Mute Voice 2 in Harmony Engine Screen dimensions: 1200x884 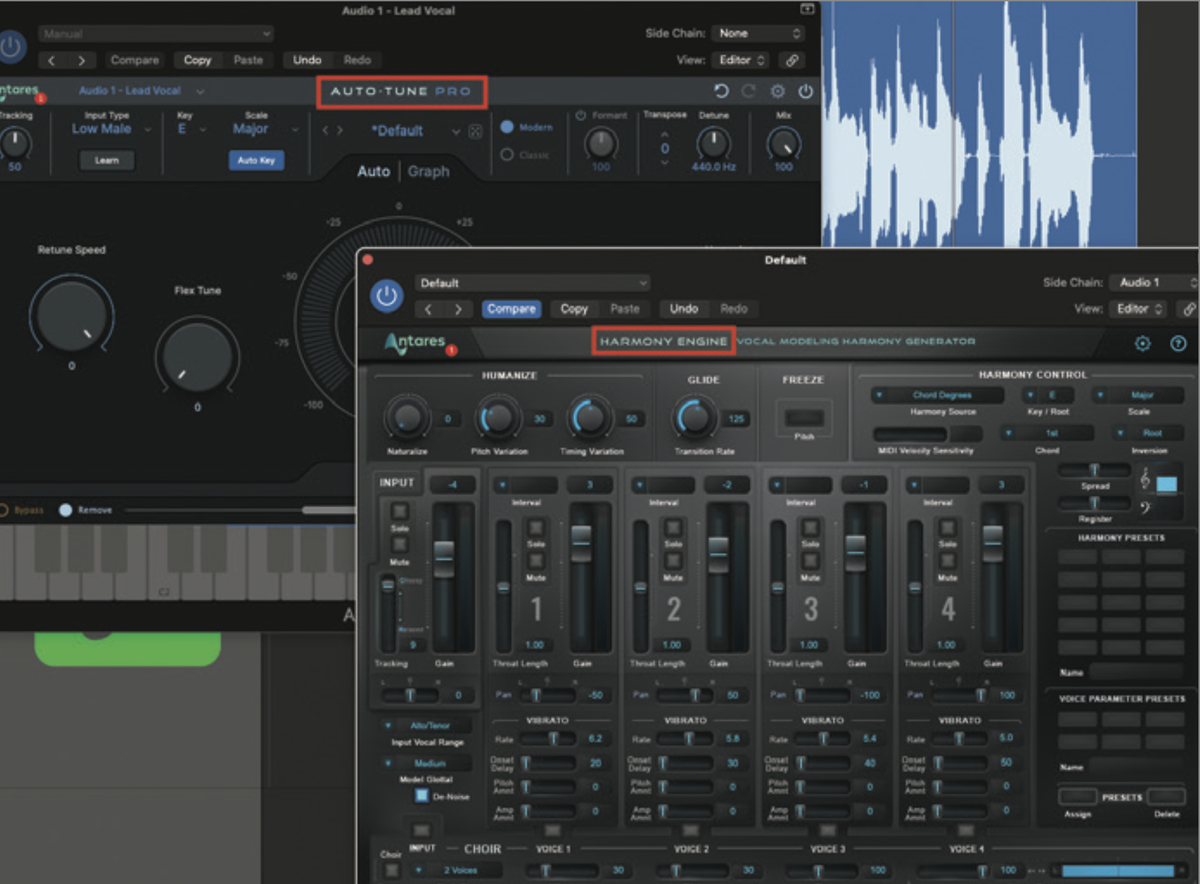675,560
